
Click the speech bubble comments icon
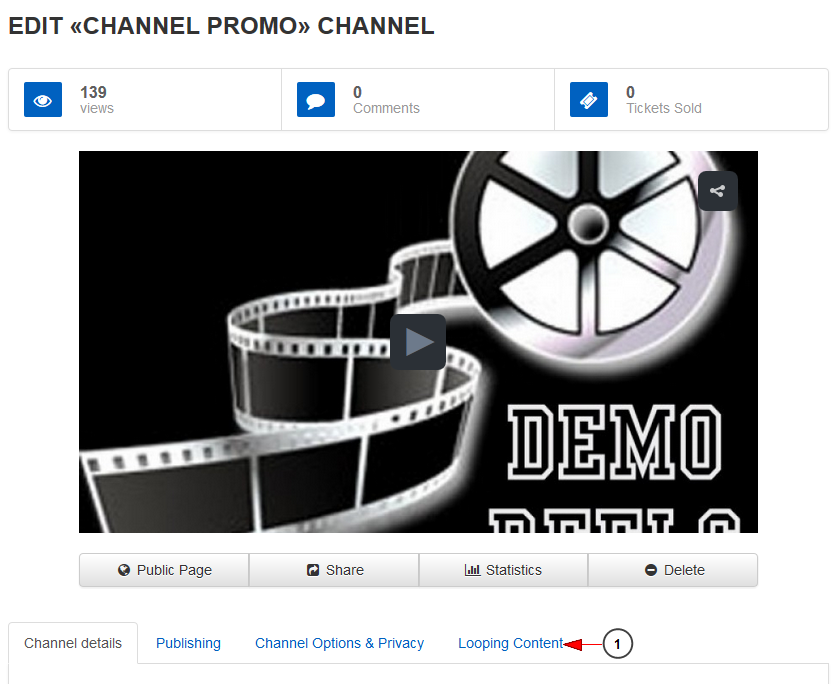[x=315, y=100]
